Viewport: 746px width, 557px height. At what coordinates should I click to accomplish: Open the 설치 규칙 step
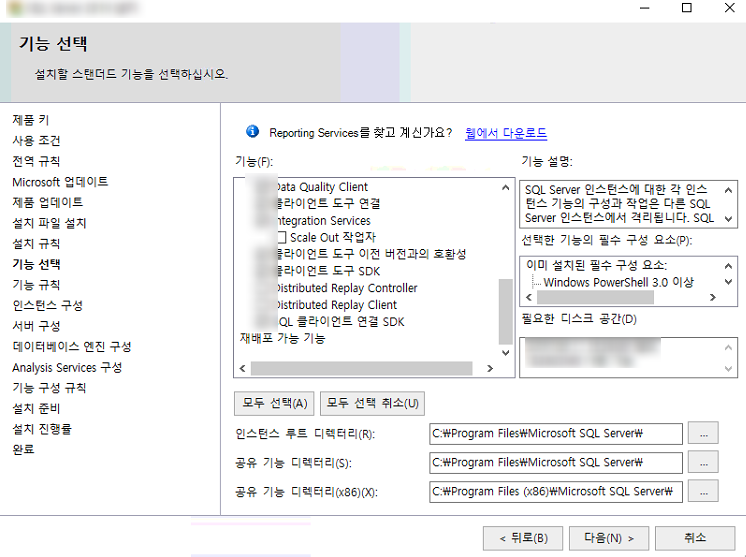click(36, 244)
